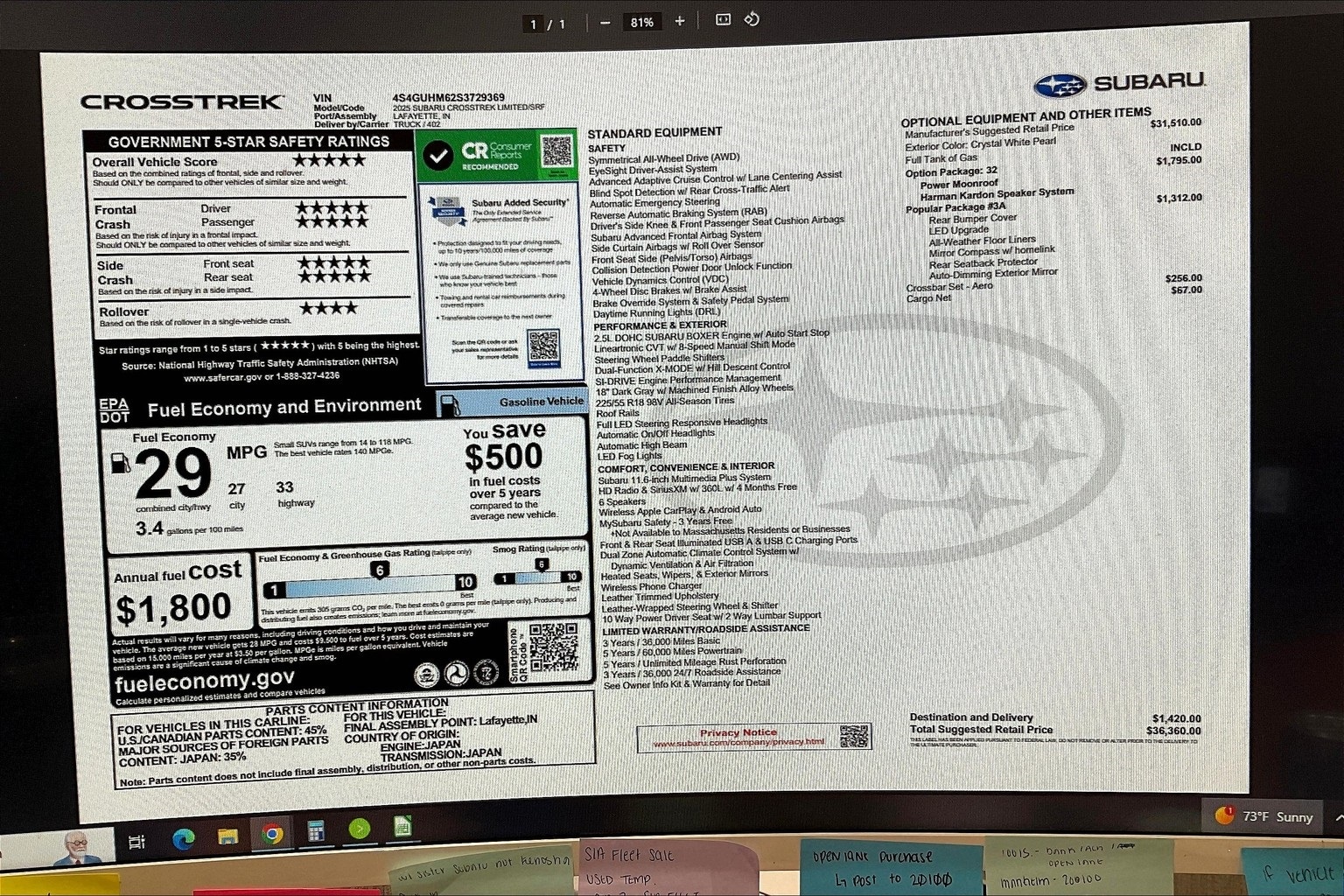
Task: Open Task View from the taskbar
Action: coord(136,842)
